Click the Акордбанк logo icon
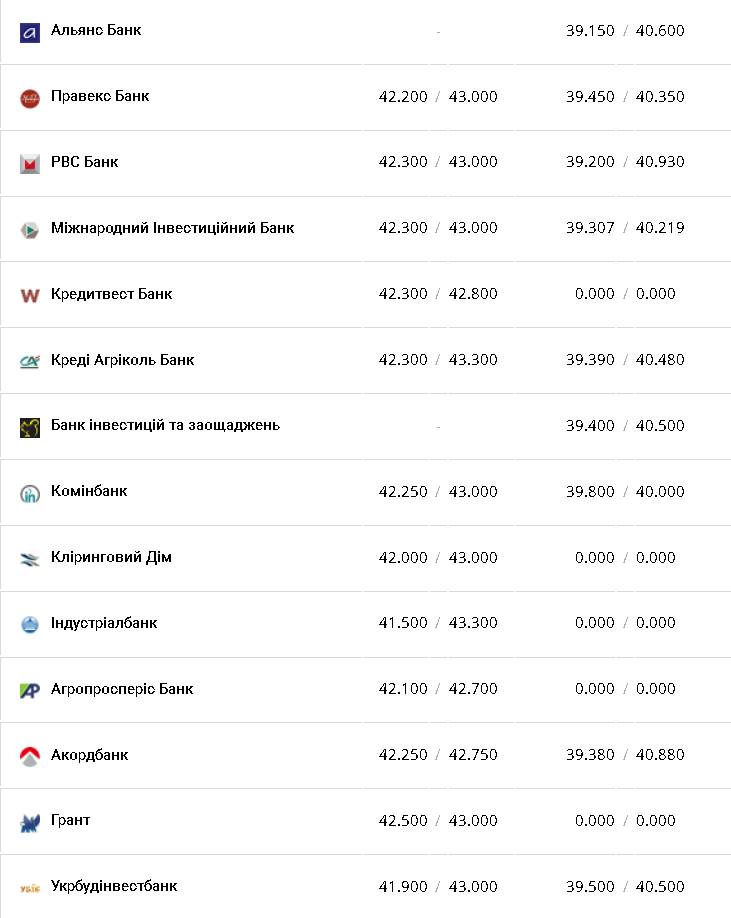This screenshot has height=918, width=731. [29, 756]
